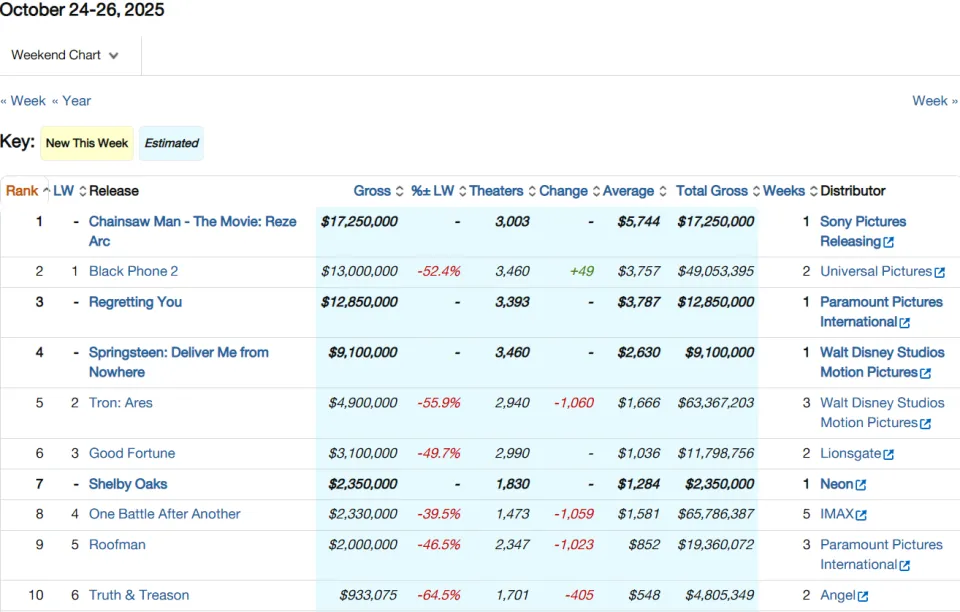Sort by %± LW arrows icon
The image size is (960, 612).
coord(462,191)
